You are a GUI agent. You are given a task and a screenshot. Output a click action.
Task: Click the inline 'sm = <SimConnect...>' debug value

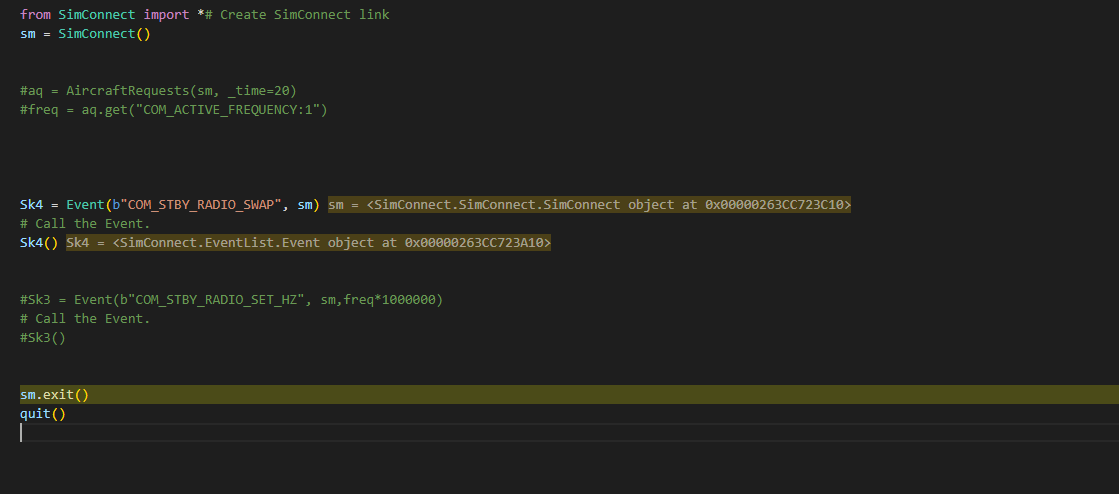tap(589, 205)
